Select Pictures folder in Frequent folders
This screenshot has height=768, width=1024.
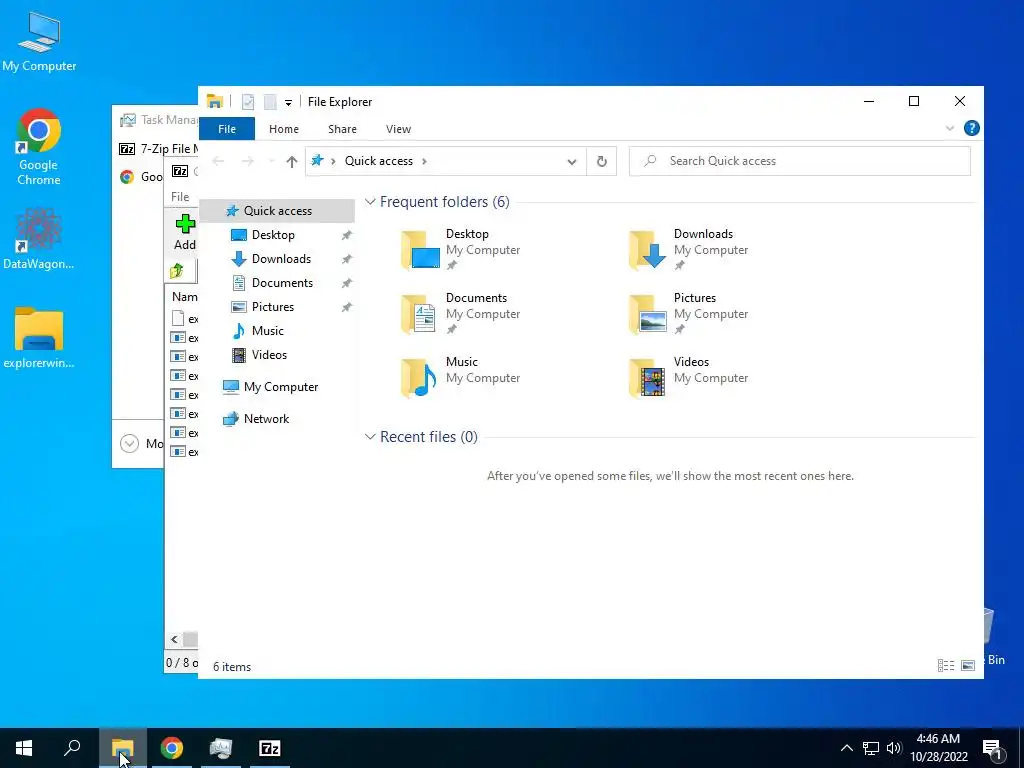(689, 313)
